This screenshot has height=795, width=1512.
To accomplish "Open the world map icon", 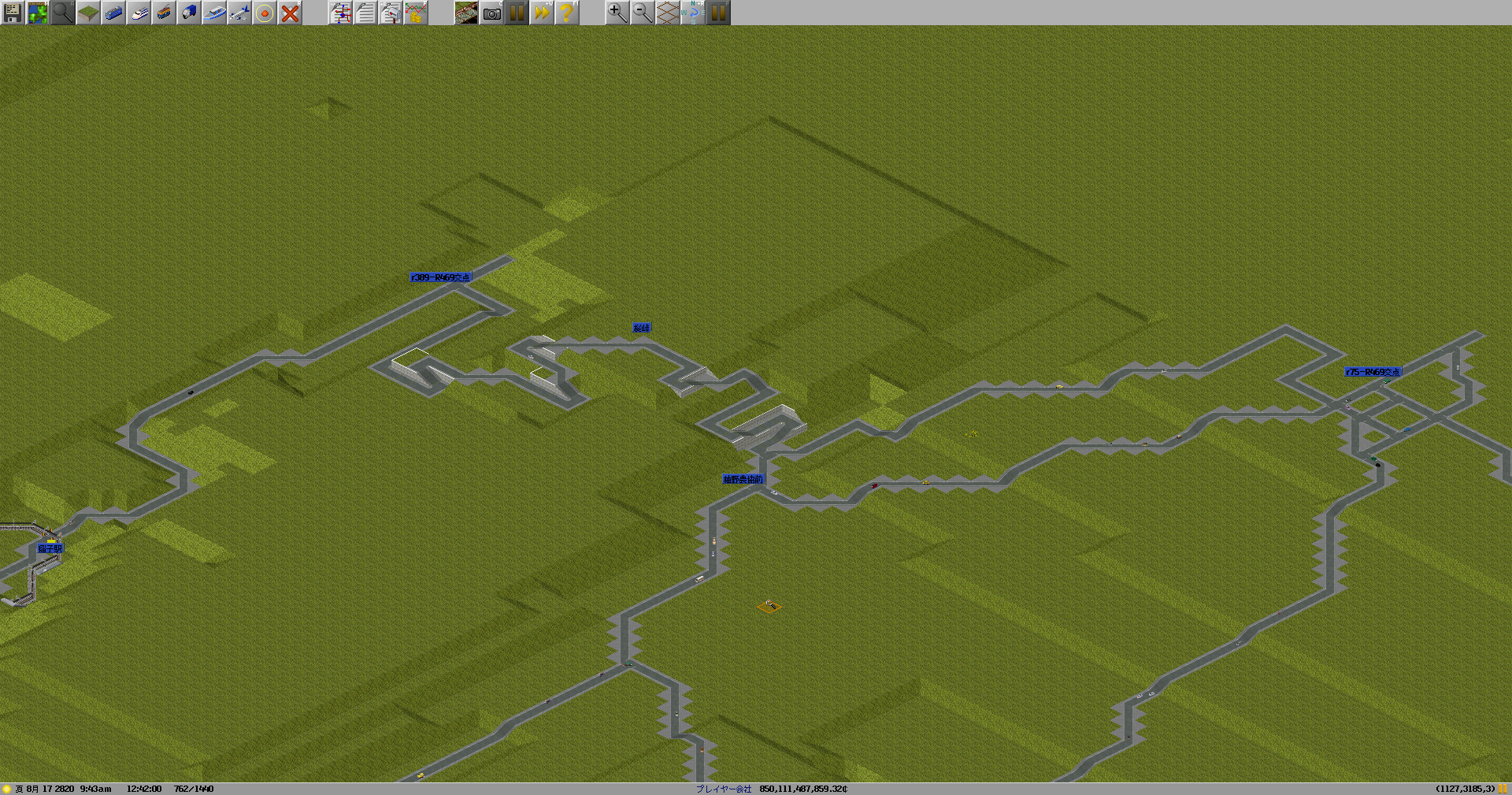I will (x=38, y=13).
